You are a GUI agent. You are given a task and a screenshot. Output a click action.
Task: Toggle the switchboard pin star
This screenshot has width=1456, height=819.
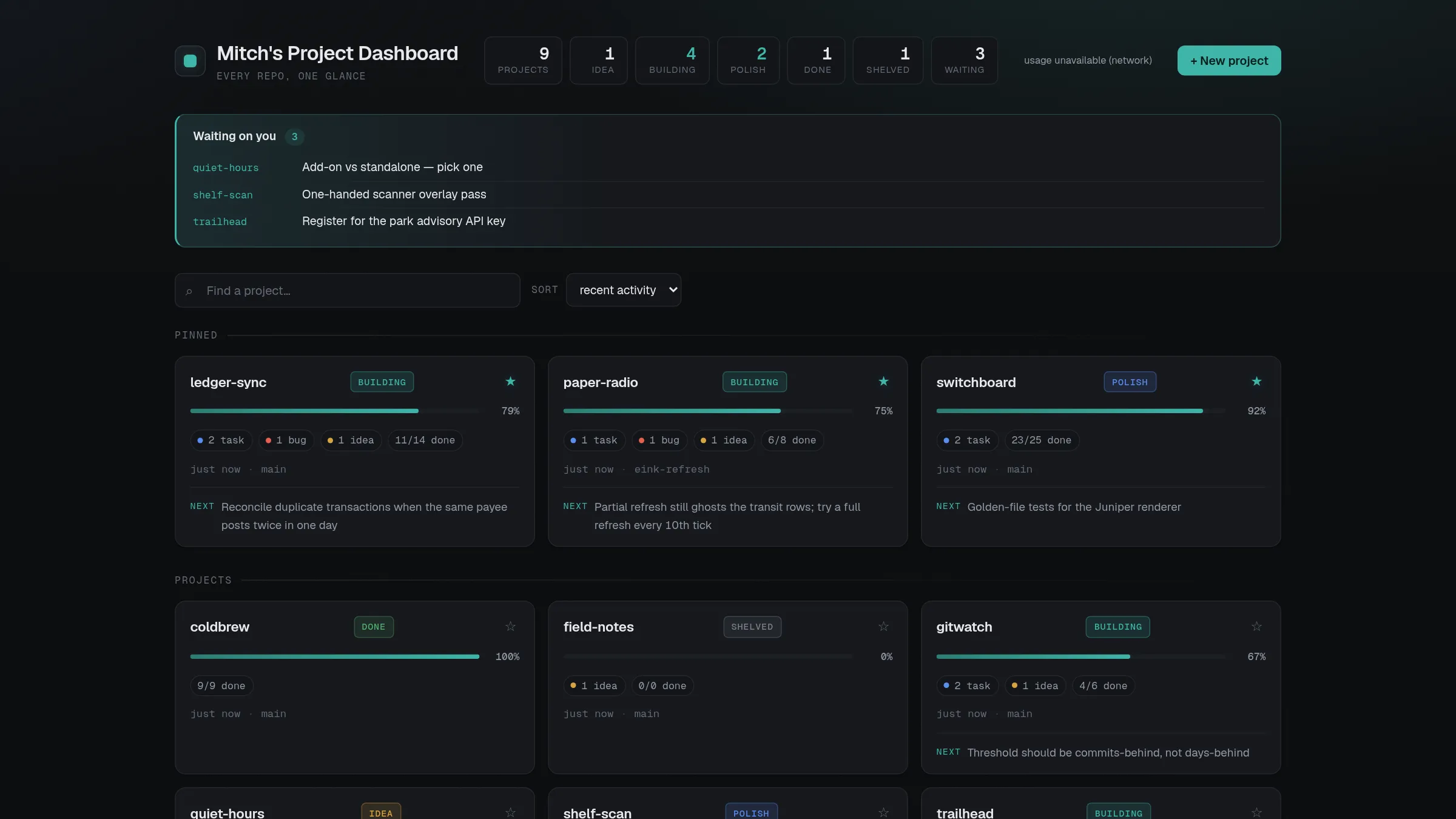[x=1256, y=382]
